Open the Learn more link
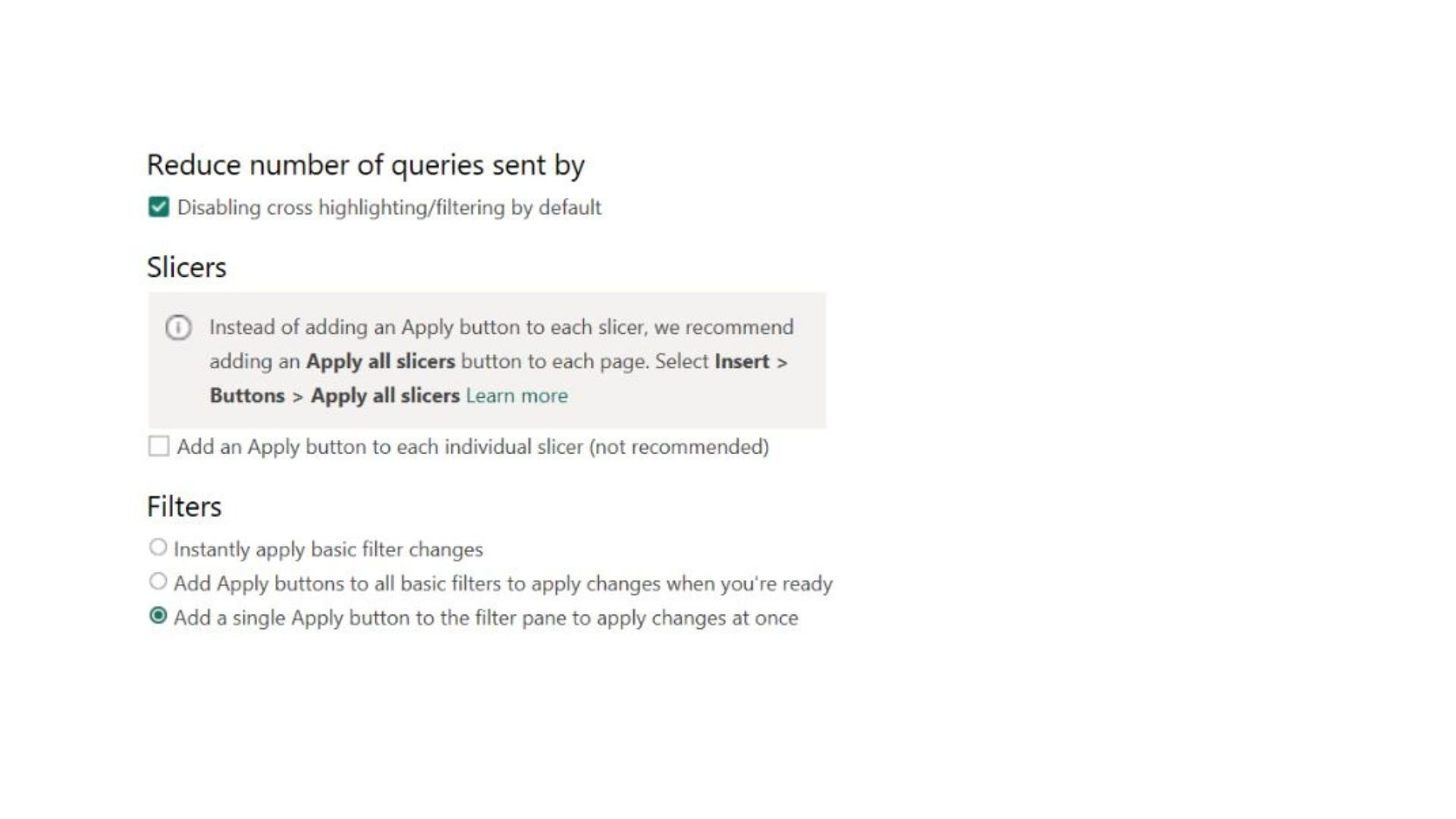This screenshot has height=819, width=1456. pos(516,396)
